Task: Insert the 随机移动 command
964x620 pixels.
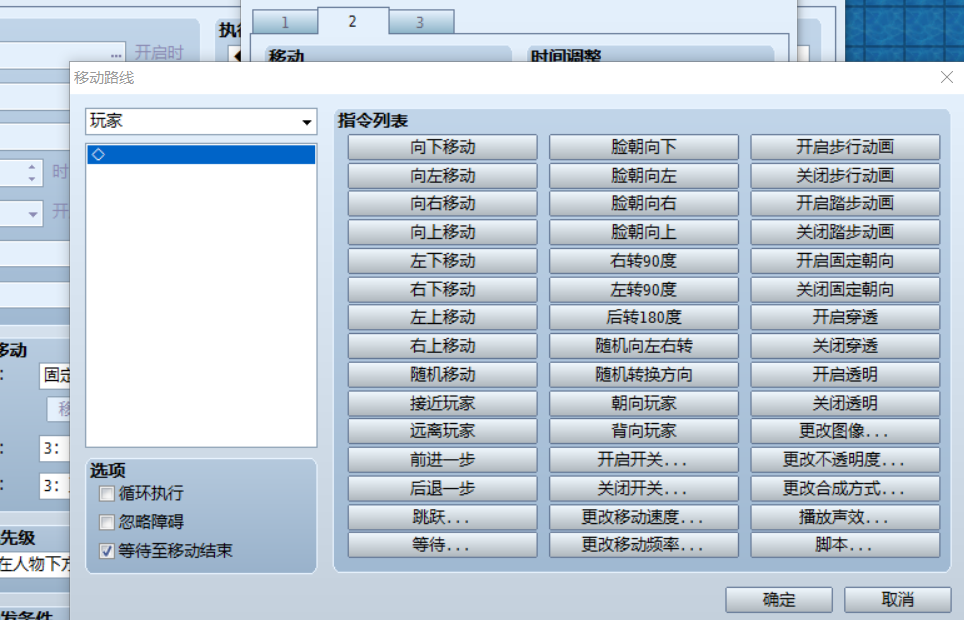Action: click(443, 375)
